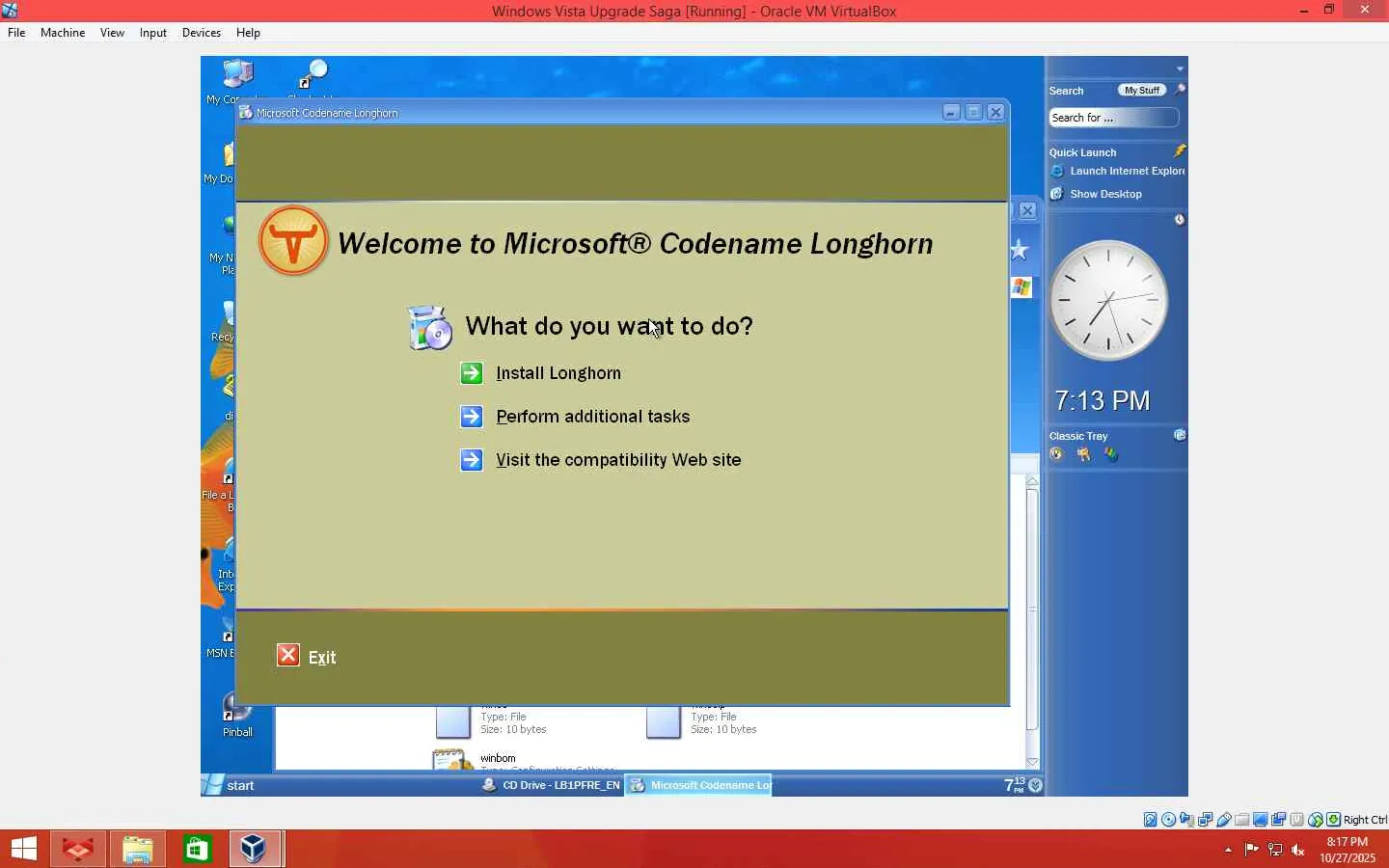The width and height of the screenshot is (1389, 868).
Task: Click the VirtualBox keyboard capture arrow icon
Action: [x=1334, y=820]
